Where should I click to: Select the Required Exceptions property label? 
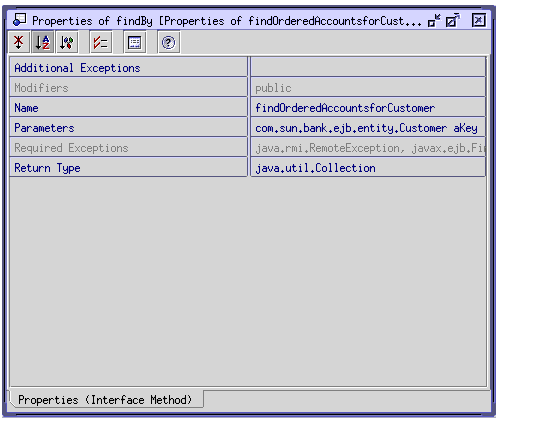coord(128,147)
